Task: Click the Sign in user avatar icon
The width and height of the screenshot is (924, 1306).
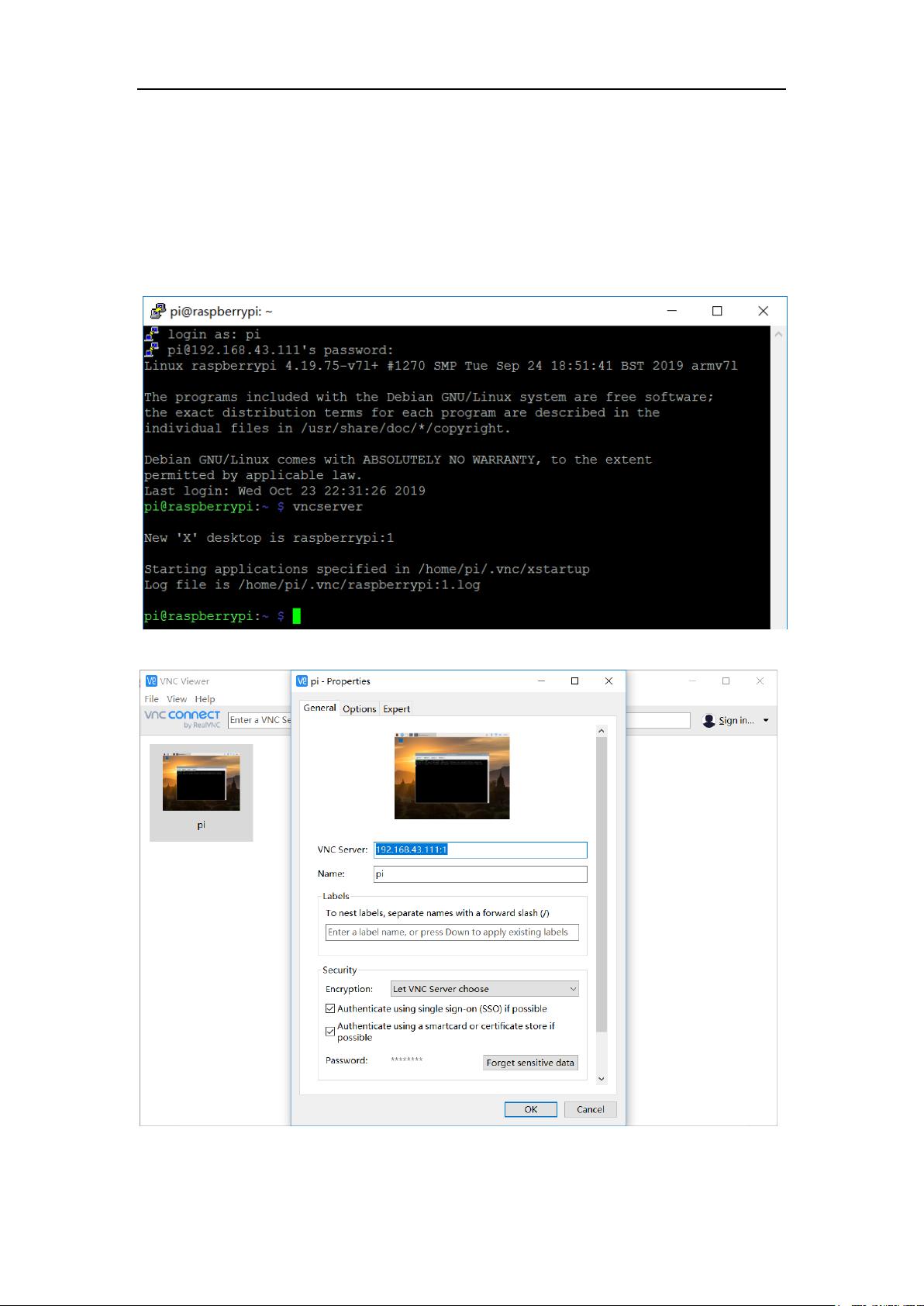Action: point(709,721)
